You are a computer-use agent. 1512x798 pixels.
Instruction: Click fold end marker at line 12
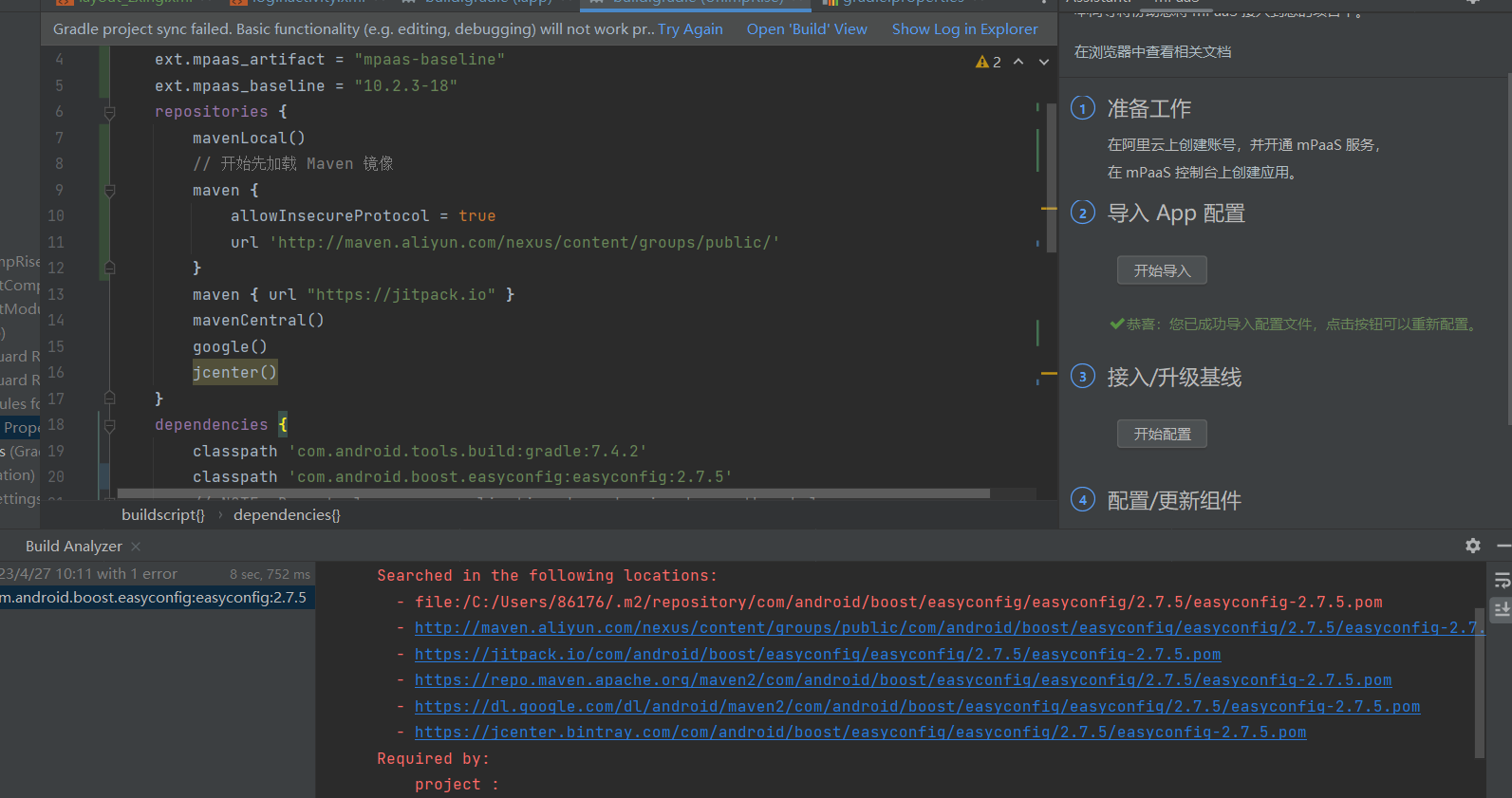tap(109, 269)
